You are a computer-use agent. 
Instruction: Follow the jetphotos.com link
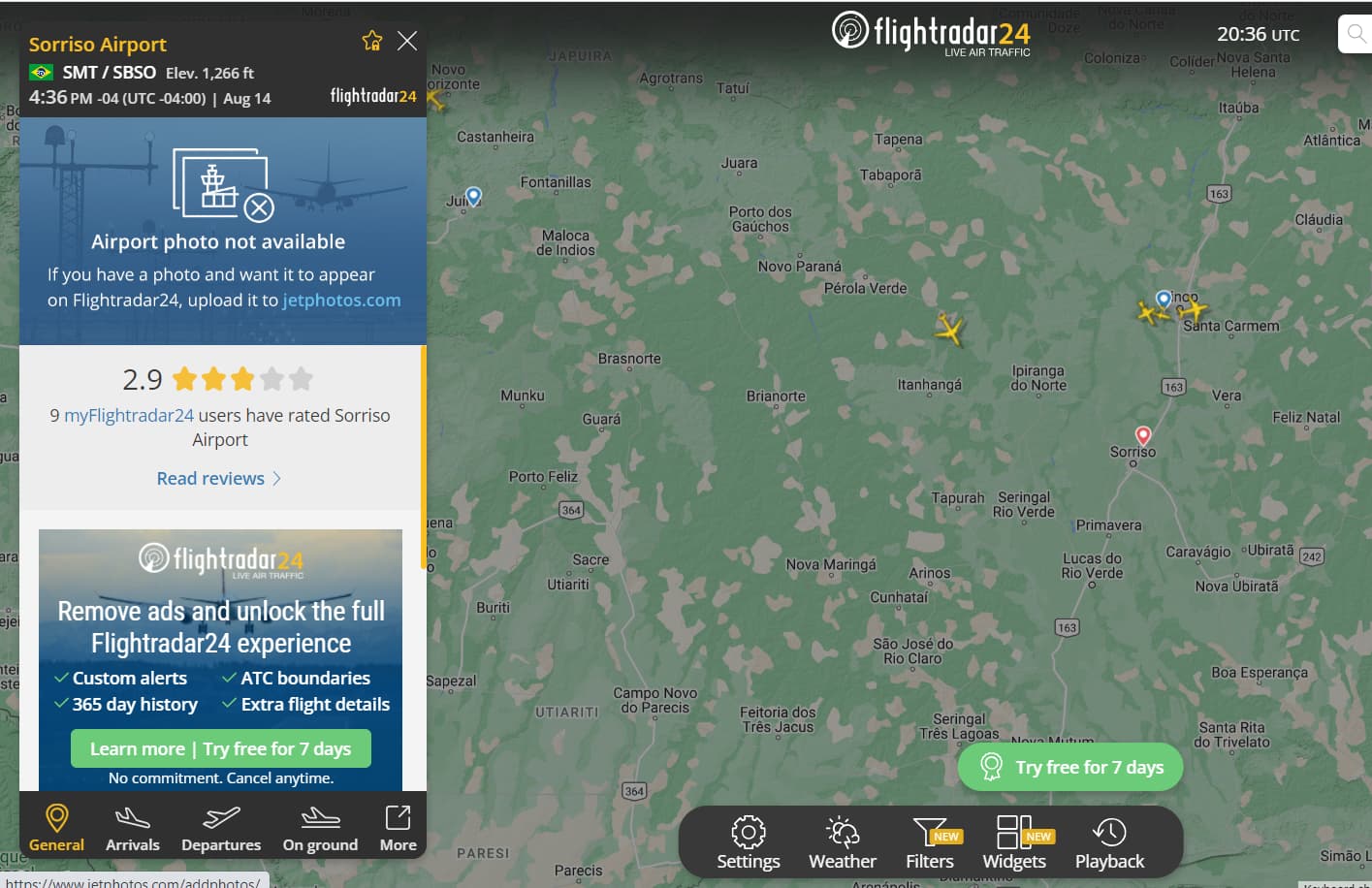tap(341, 301)
